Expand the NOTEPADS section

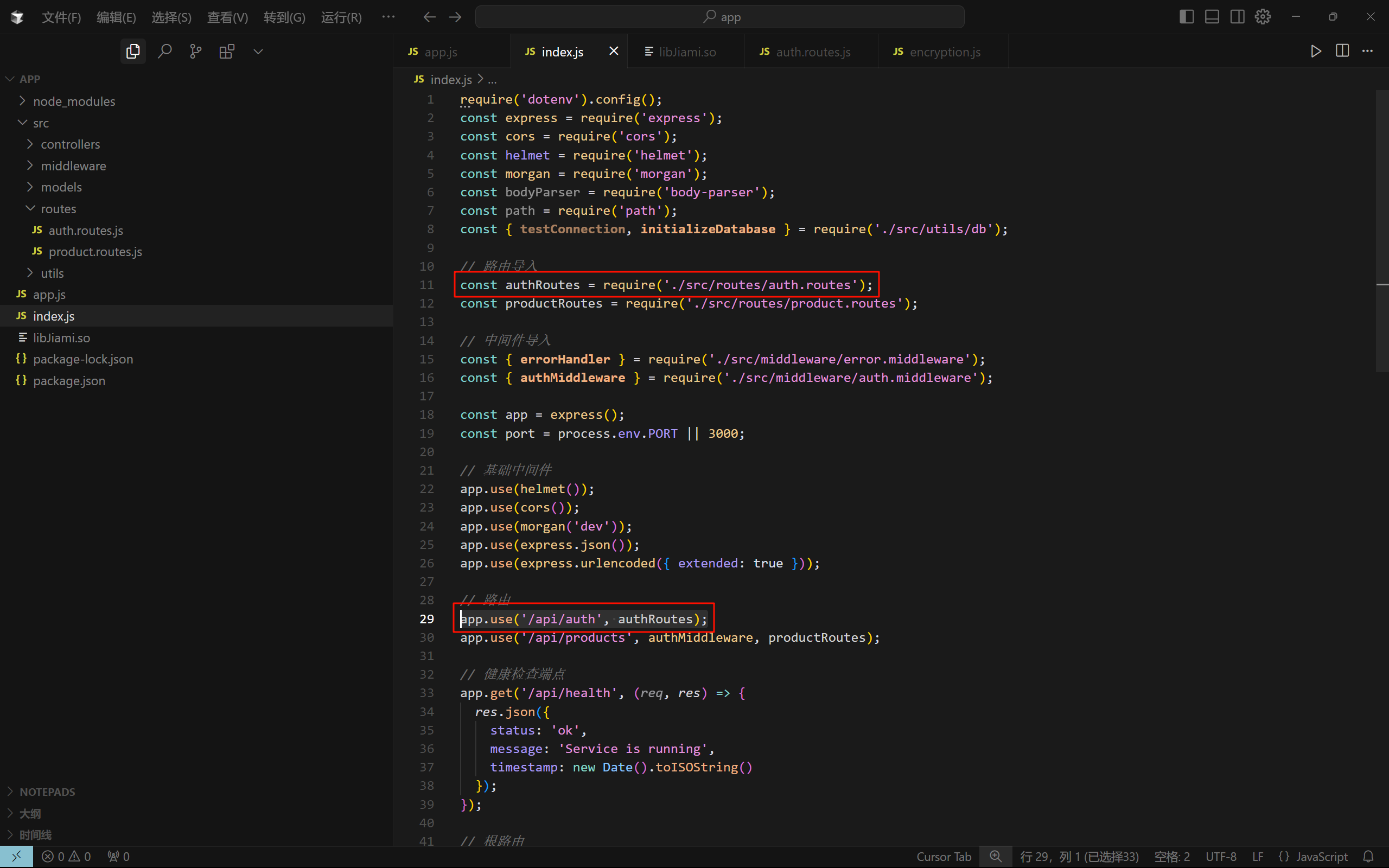47,792
